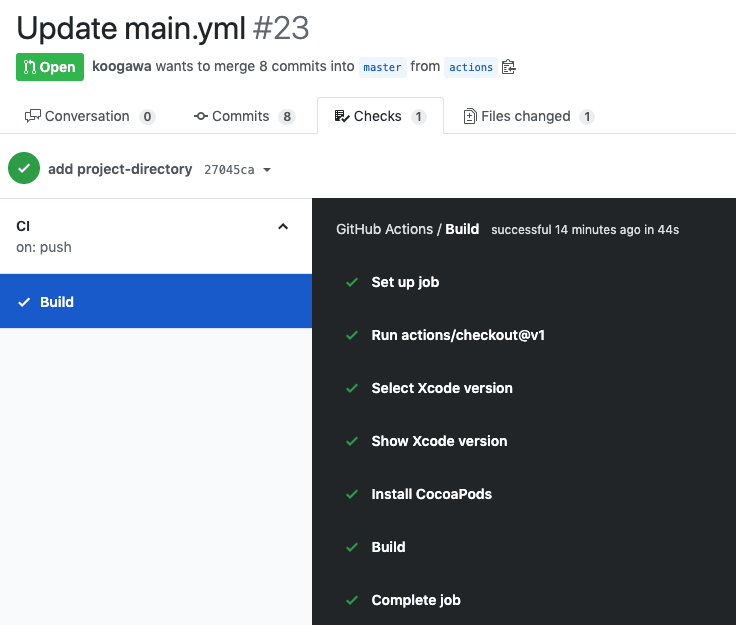Expand the Run actions/checkout@v1 step

[x=458, y=335]
